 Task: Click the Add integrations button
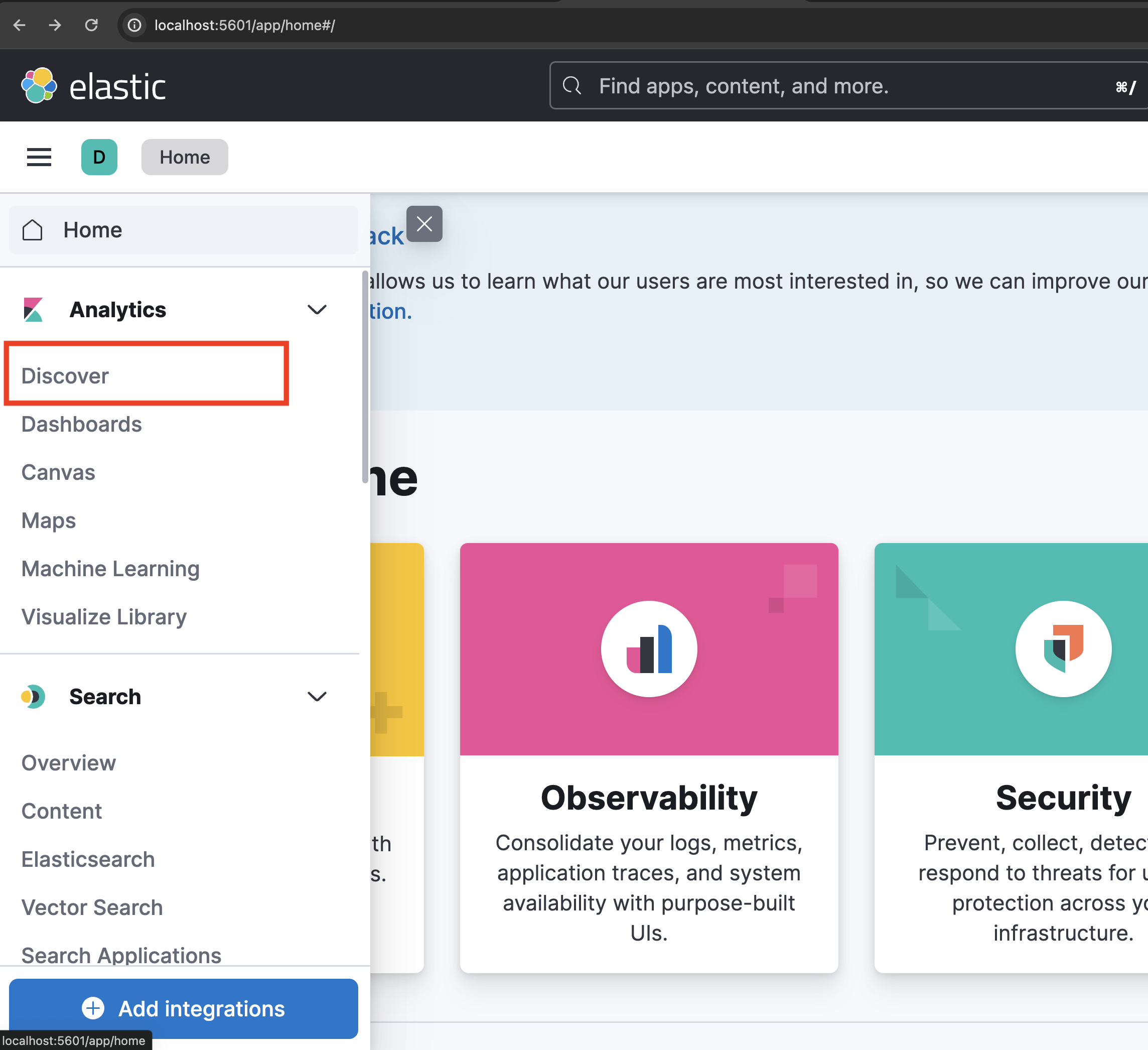pos(183,1008)
